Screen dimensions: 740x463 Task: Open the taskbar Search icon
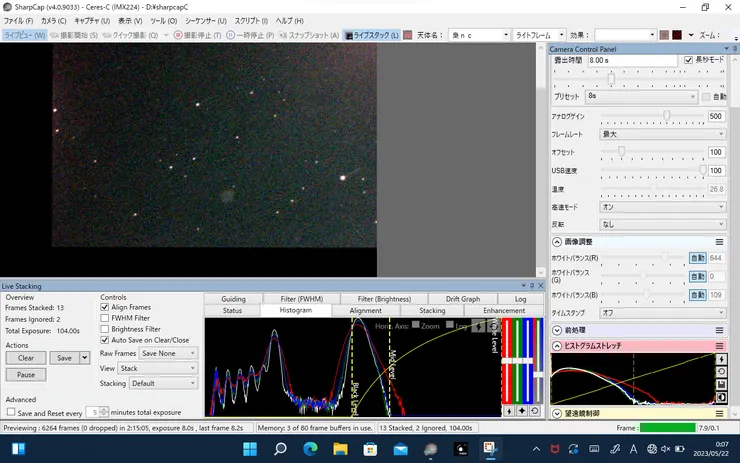(280, 449)
